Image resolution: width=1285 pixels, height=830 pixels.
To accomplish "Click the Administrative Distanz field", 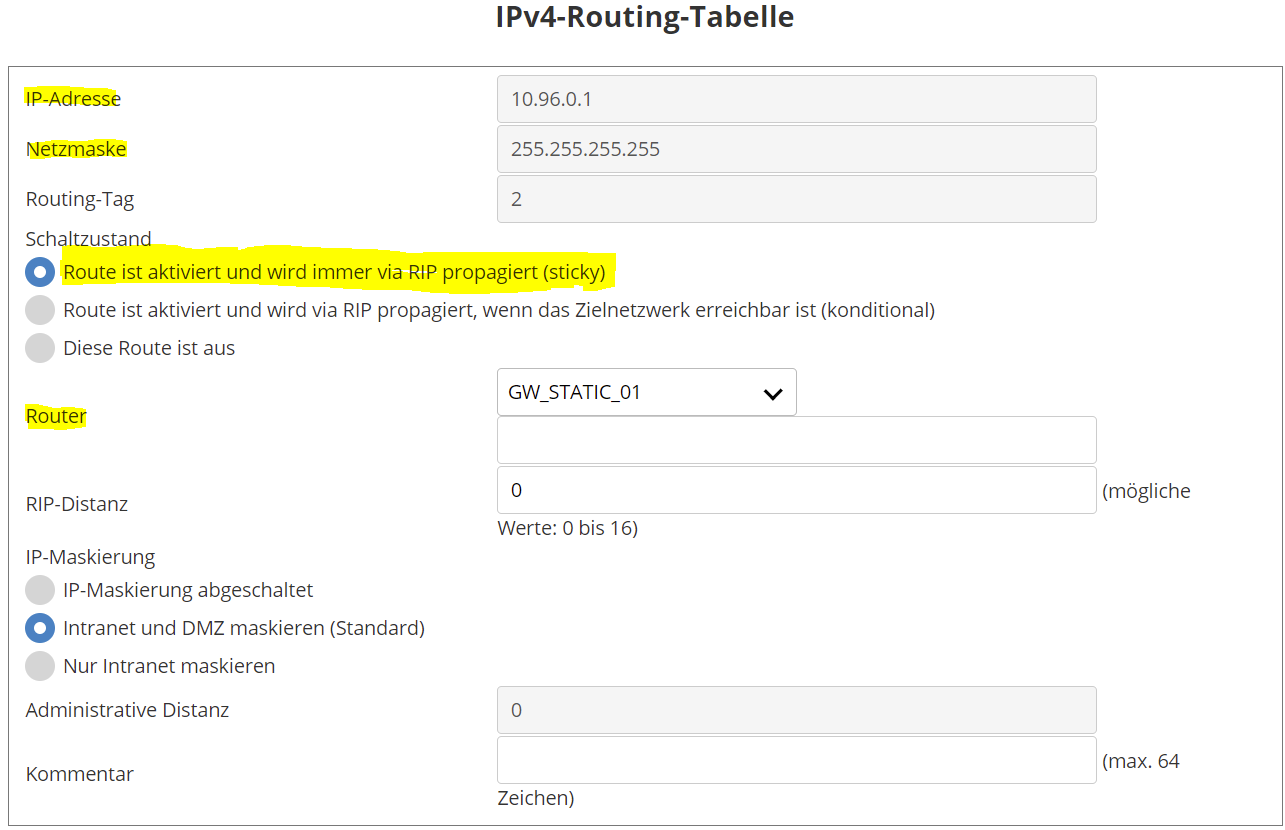I will pos(796,710).
